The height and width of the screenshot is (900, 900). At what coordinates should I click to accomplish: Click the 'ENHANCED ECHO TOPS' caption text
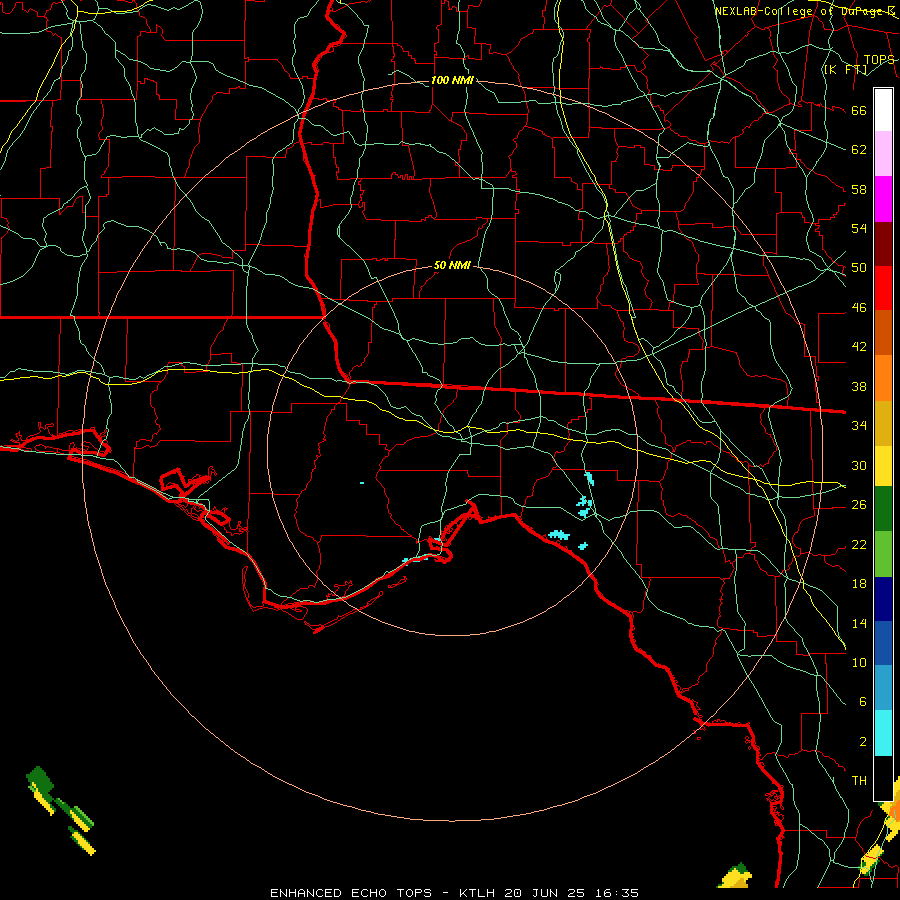click(351, 893)
